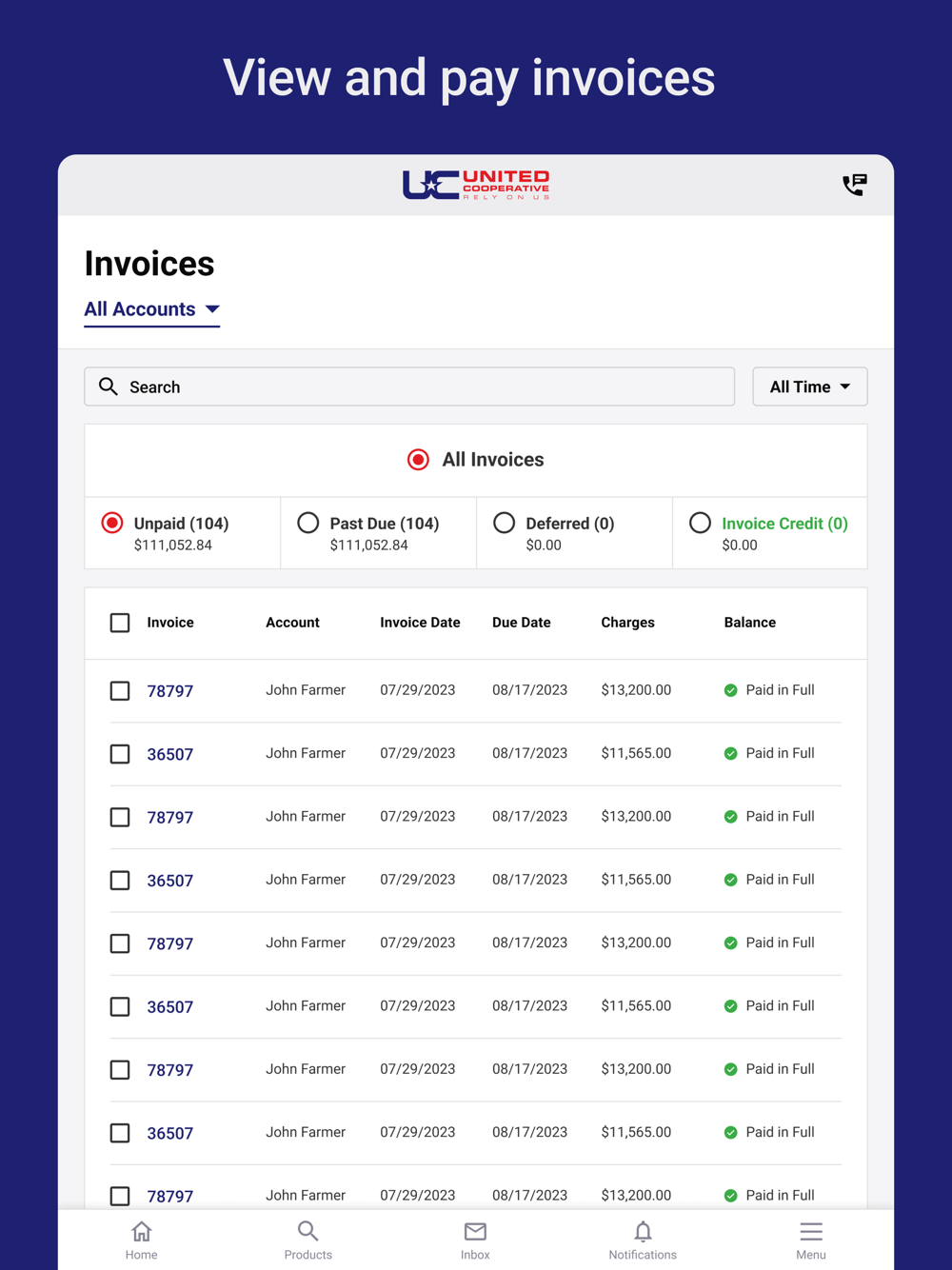Open invoice 36507 link in second row
952x1270 pixels.
point(170,754)
